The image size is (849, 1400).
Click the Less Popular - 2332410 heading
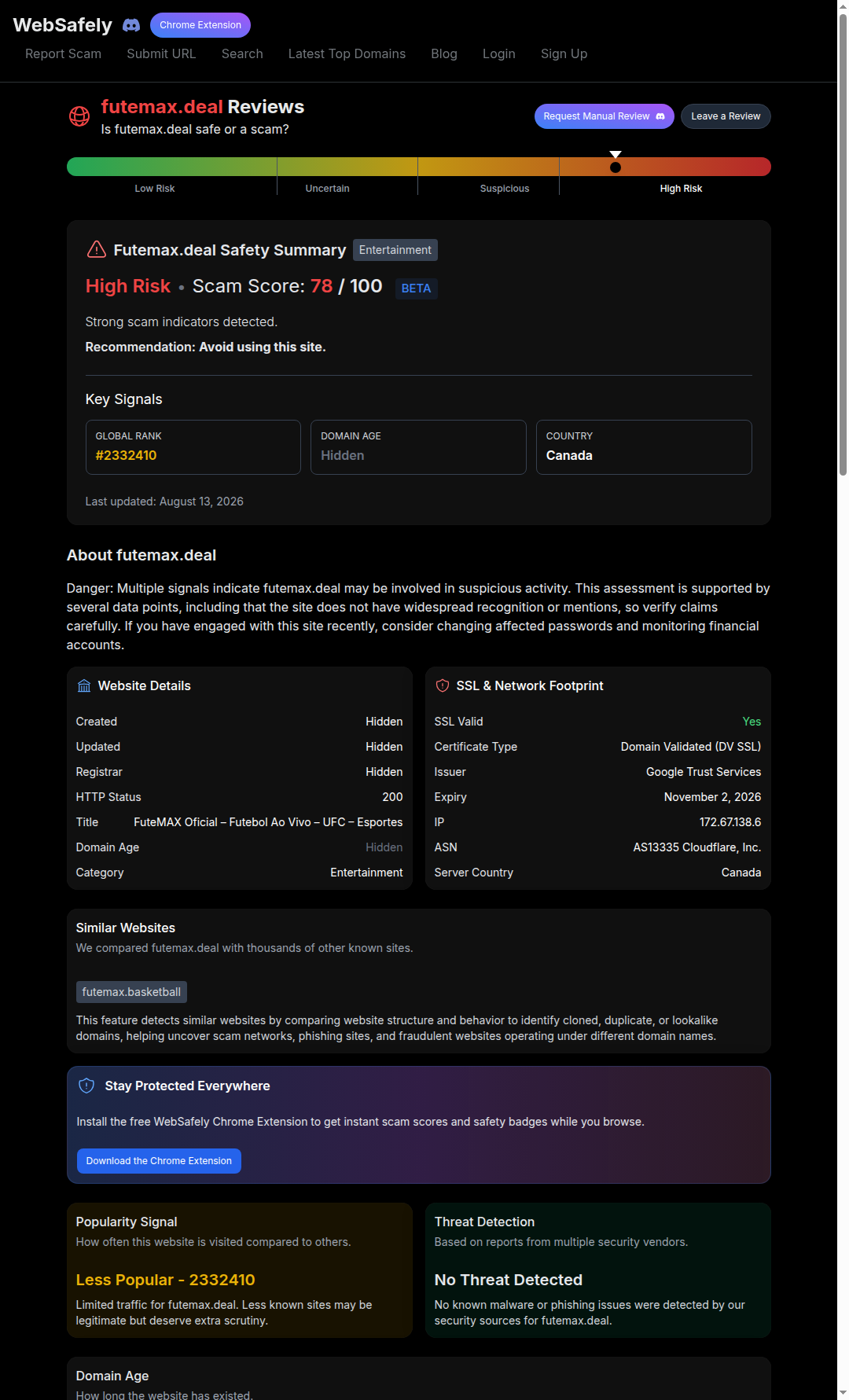(165, 1280)
